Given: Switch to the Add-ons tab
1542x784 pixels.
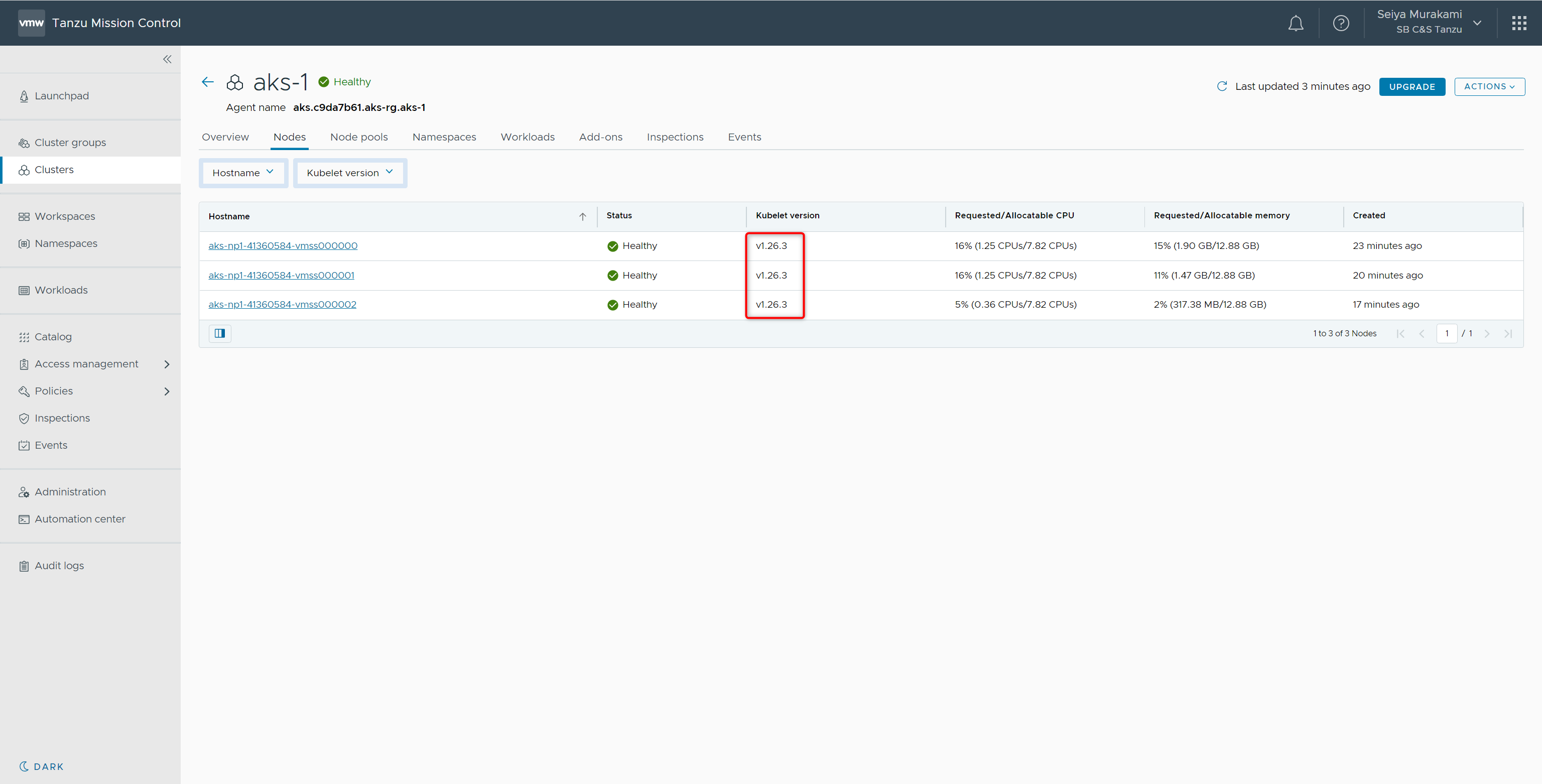Looking at the screenshot, I should pos(600,137).
